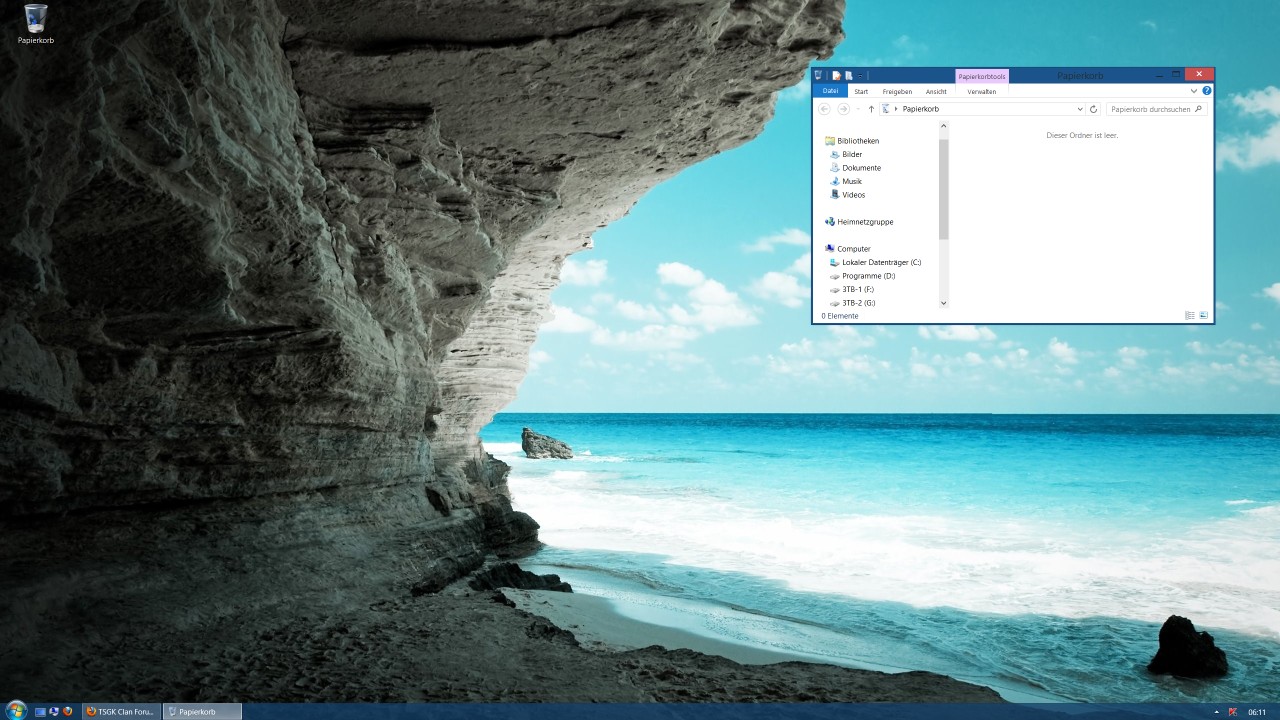
Task: Switch to TSGK Clan Forum taskbar button
Action: [x=121, y=712]
